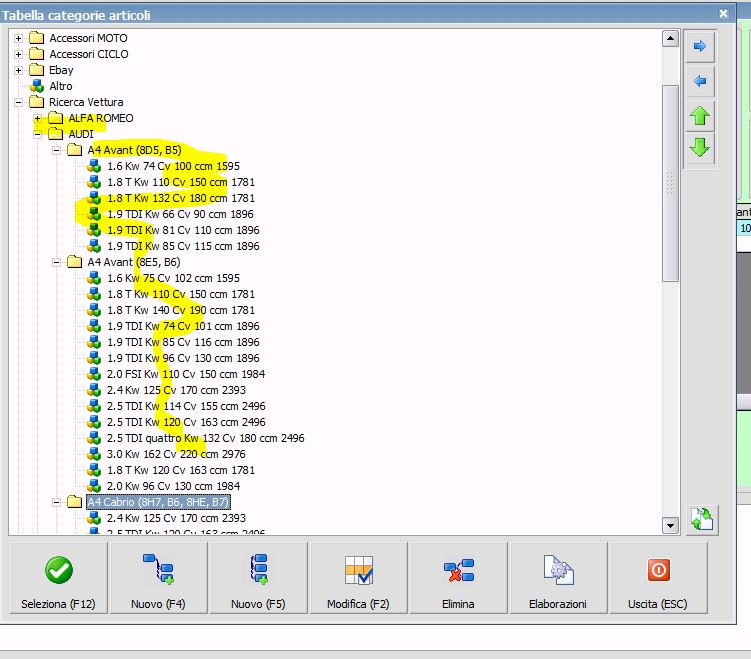
Task: Select 1.9 TDI Kw 85 Cv 115 ccm 1896
Action: point(183,246)
